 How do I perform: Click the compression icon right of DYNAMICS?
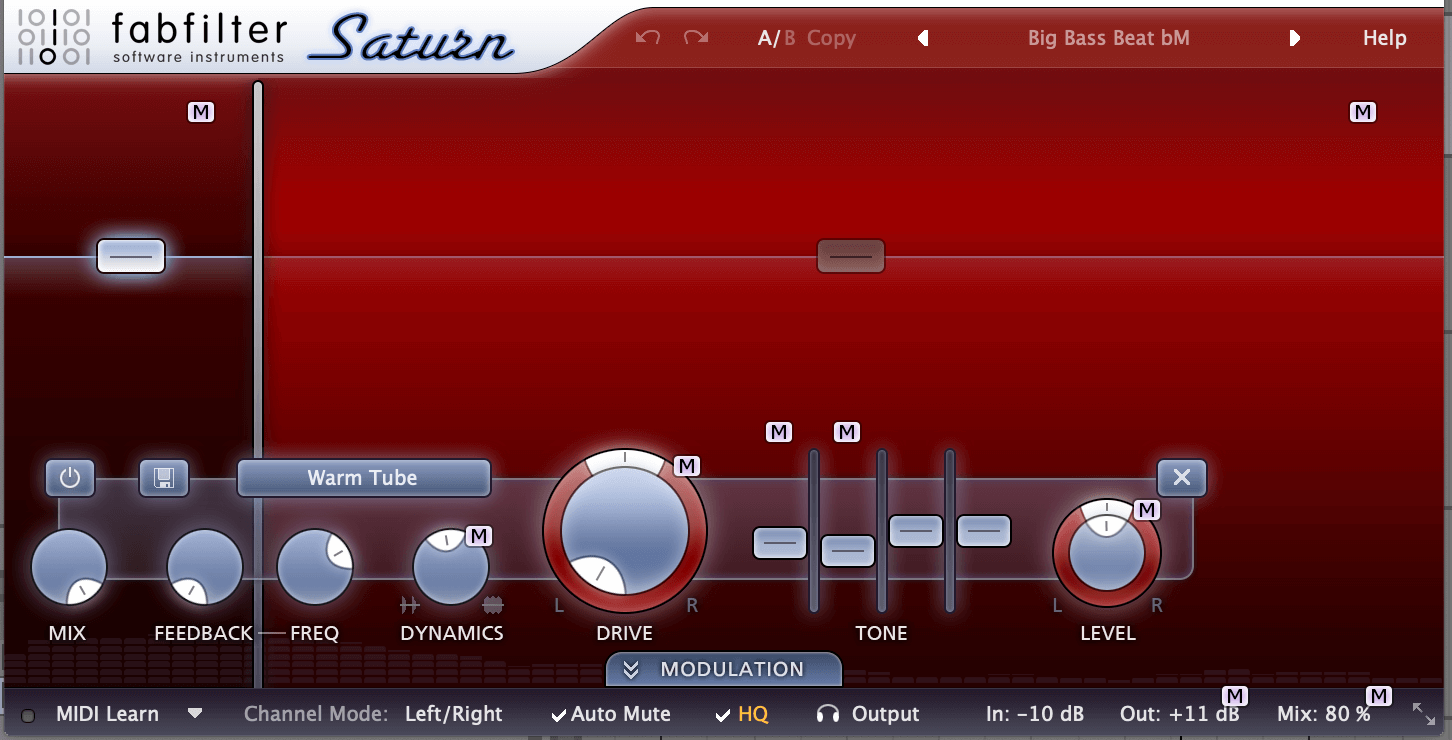[x=493, y=605]
